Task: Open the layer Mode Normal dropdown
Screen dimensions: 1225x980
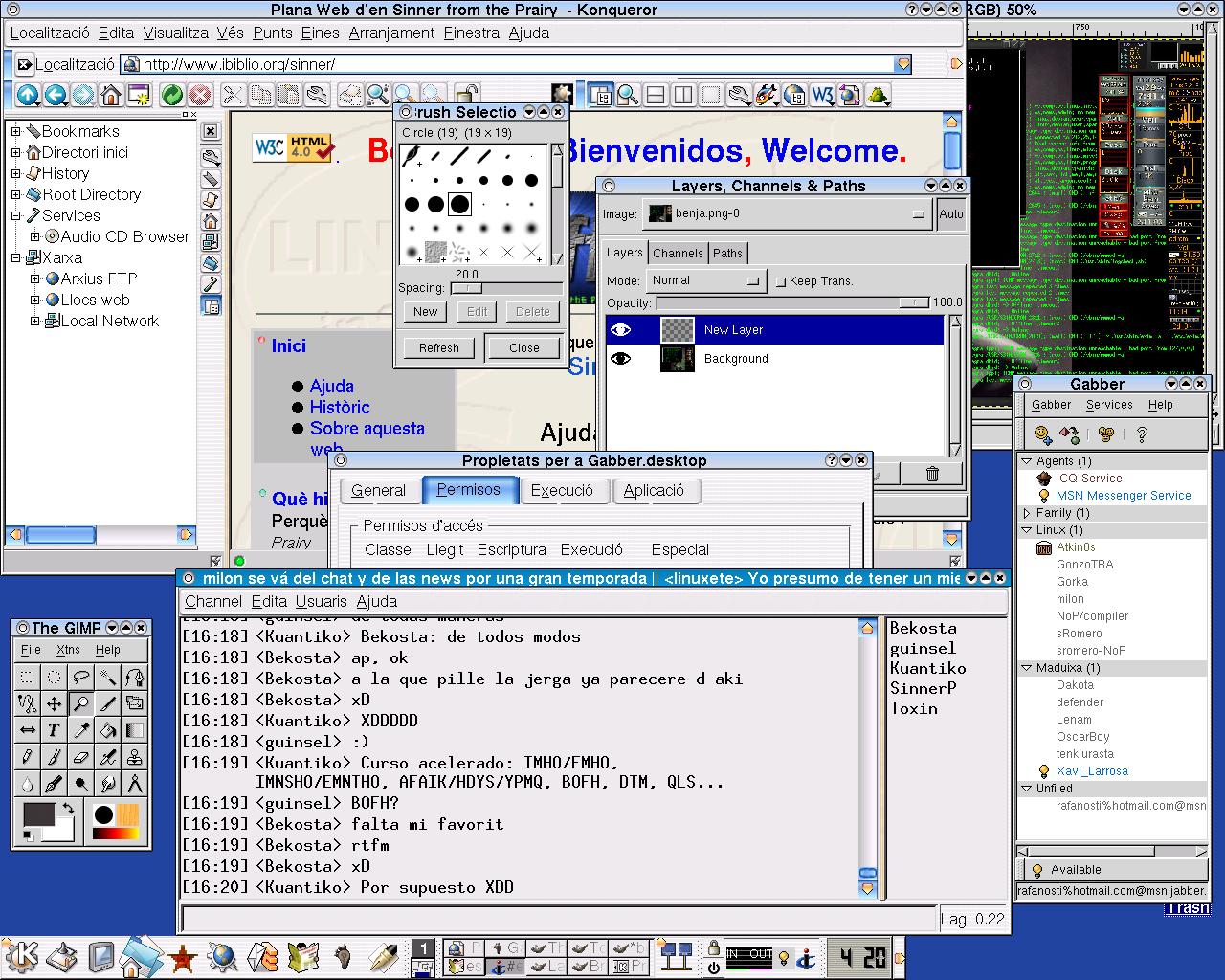Action: click(x=706, y=280)
